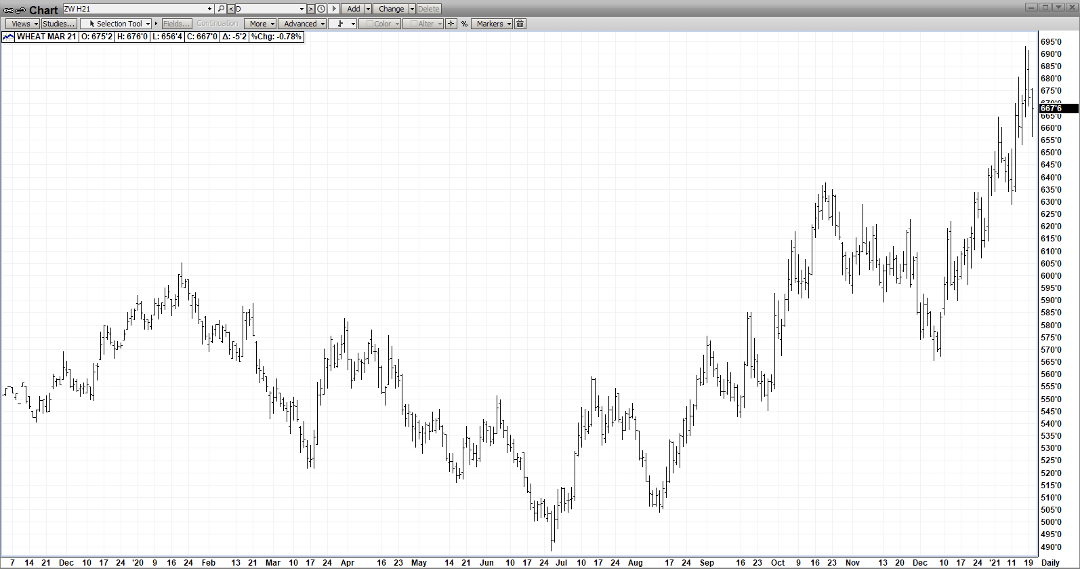Click the bar style icon button

coord(339,23)
